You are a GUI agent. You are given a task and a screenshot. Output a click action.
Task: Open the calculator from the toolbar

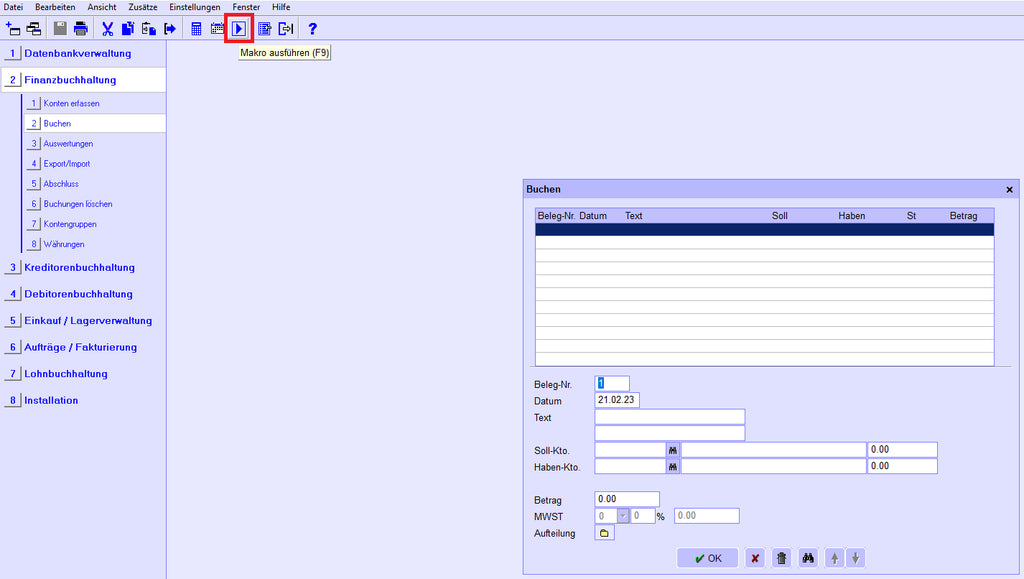(x=197, y=29)
